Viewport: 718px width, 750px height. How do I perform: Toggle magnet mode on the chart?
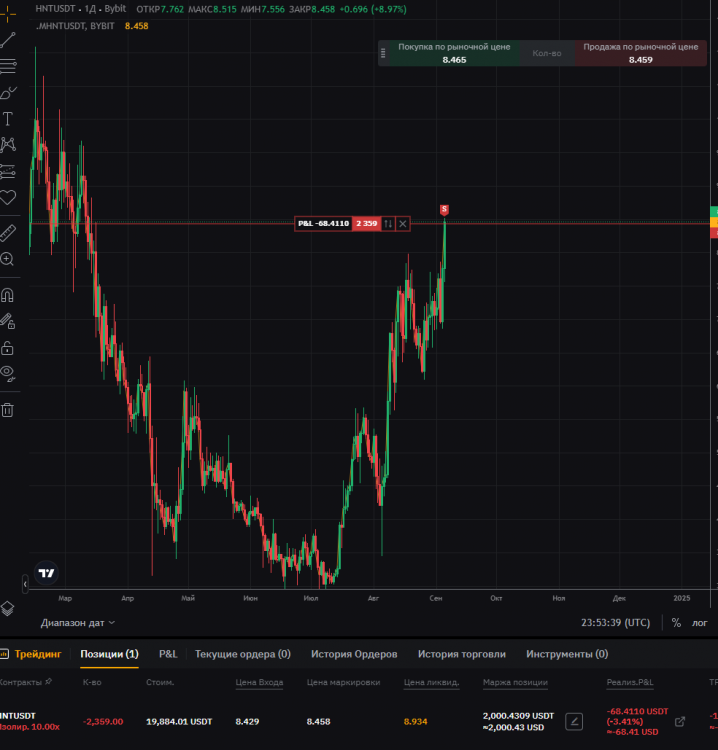(x=8, y=296)
